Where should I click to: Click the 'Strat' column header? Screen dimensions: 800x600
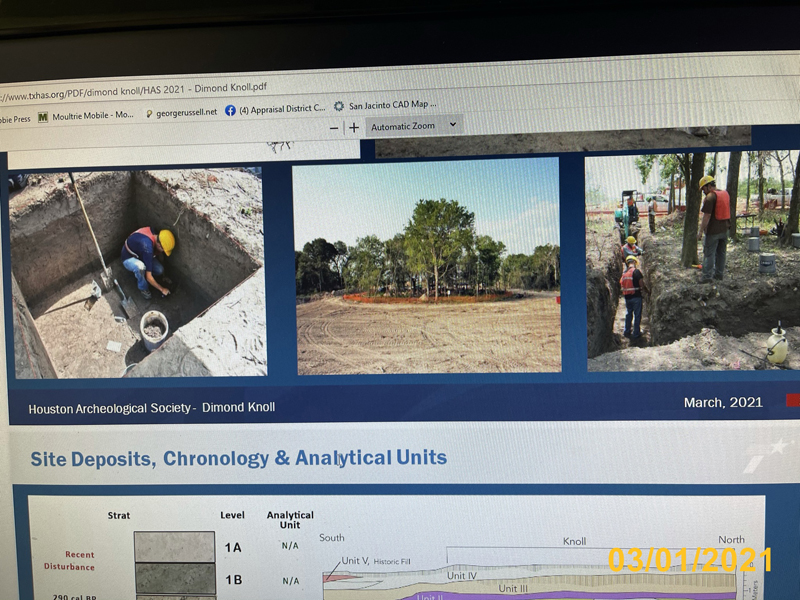(x=119, y=515)
